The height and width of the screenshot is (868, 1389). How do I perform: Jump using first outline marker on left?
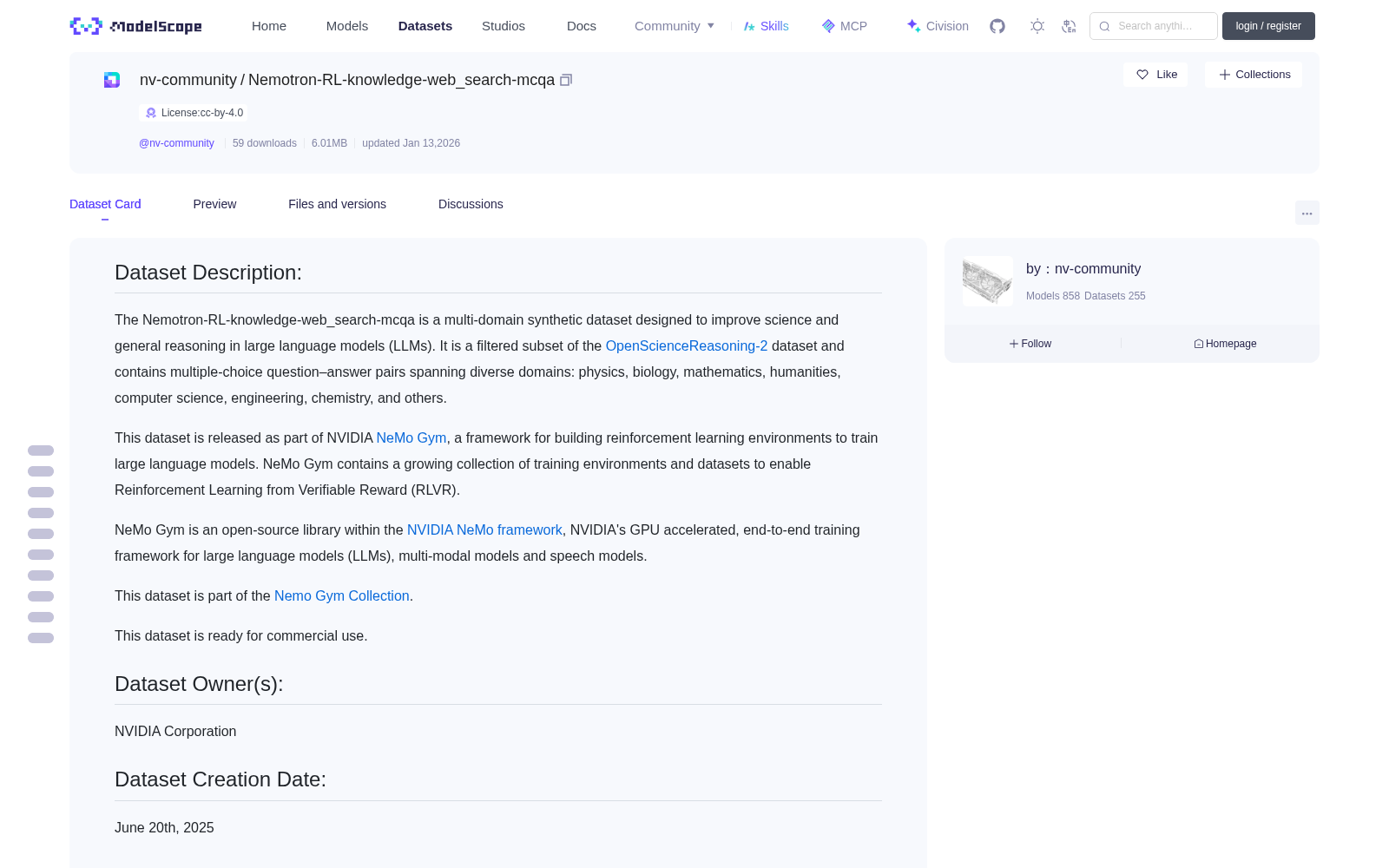pyautogui.click(x=41, y=450)
